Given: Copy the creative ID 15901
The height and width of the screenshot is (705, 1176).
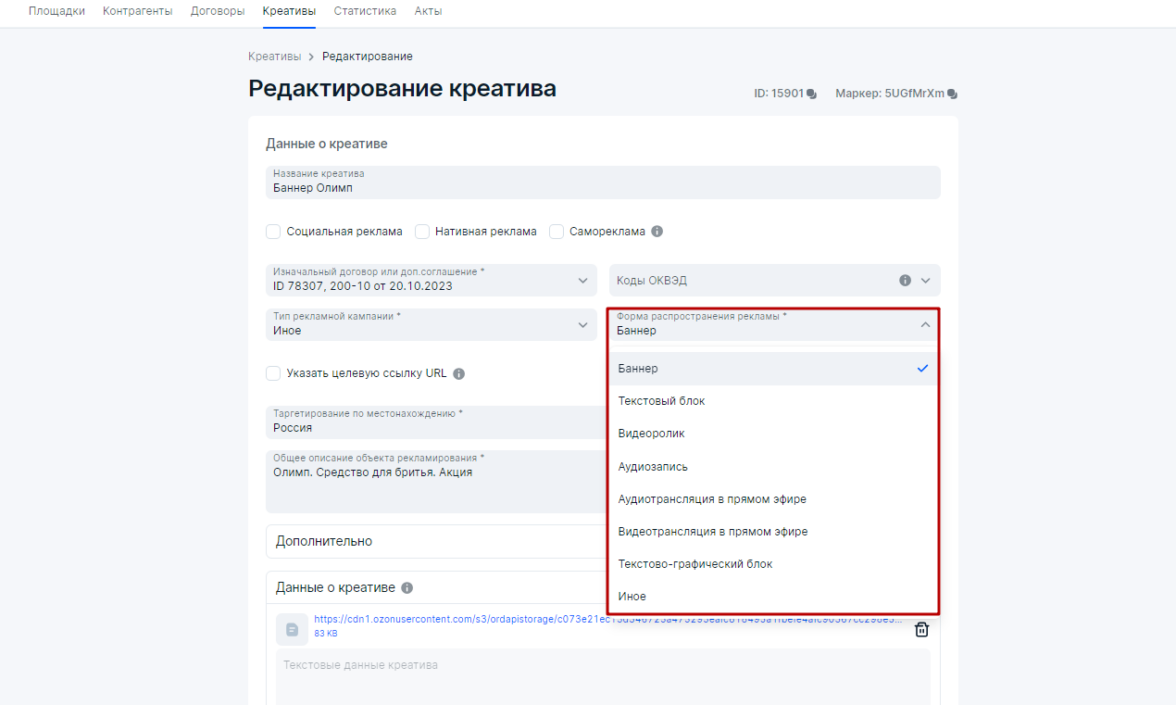Looking at the screenshot, I should [812, 94].
